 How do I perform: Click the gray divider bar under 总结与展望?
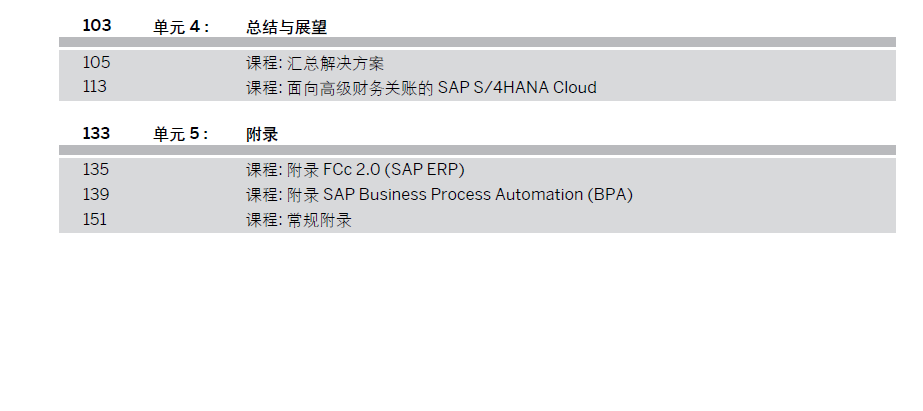[x=477, y=43]
